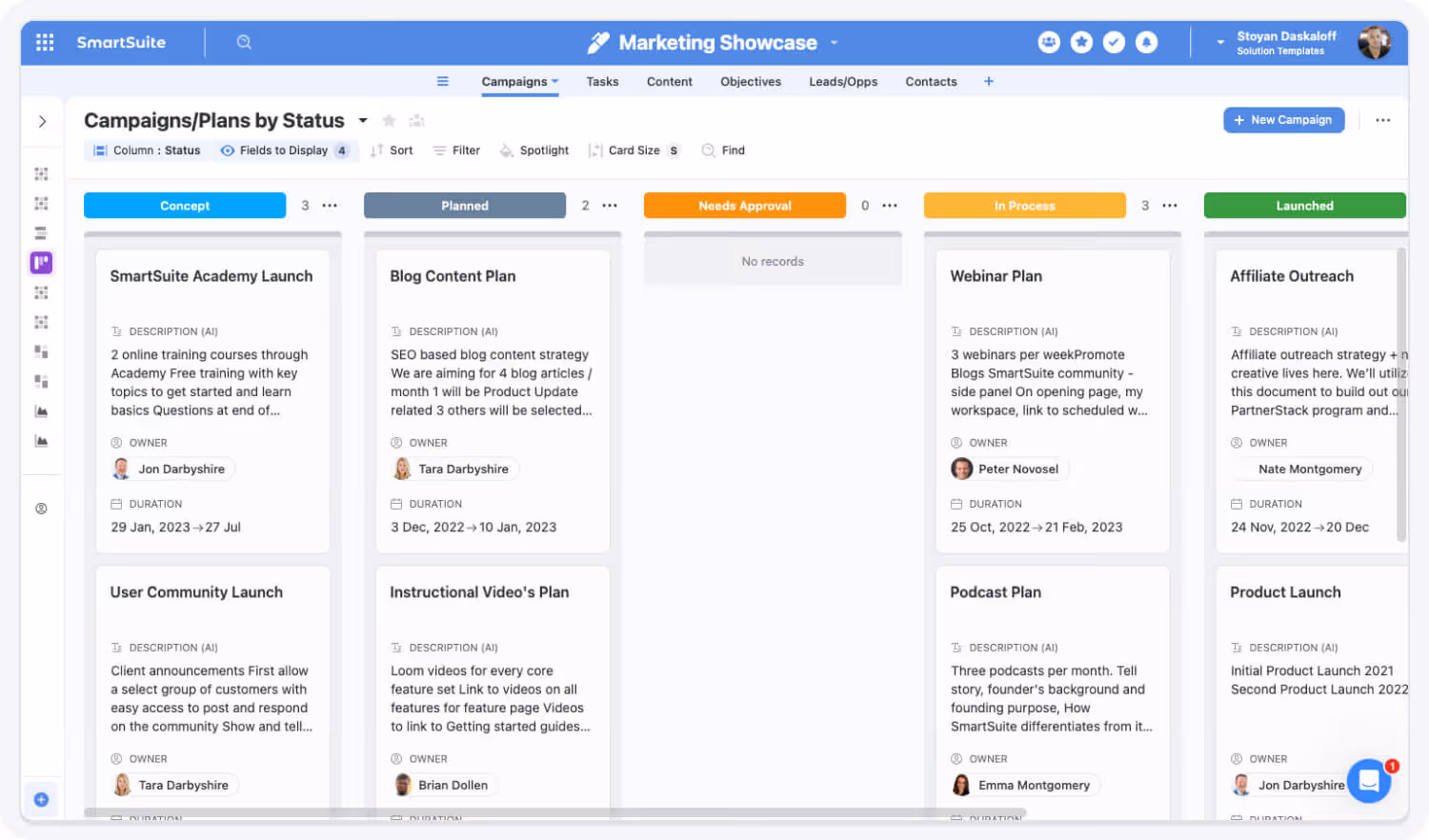Open the chat support bubble
This screenshot has height=840, width=1429.
point(1369,781)
